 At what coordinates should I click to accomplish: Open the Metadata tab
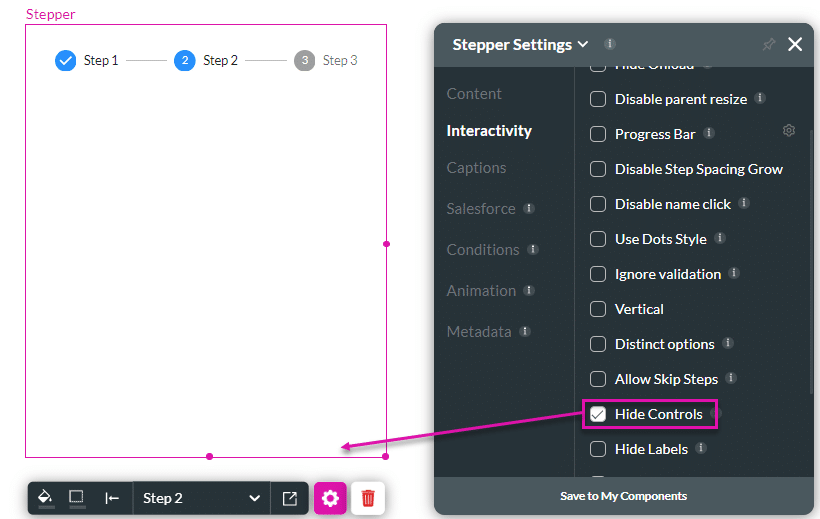(479, 332)
